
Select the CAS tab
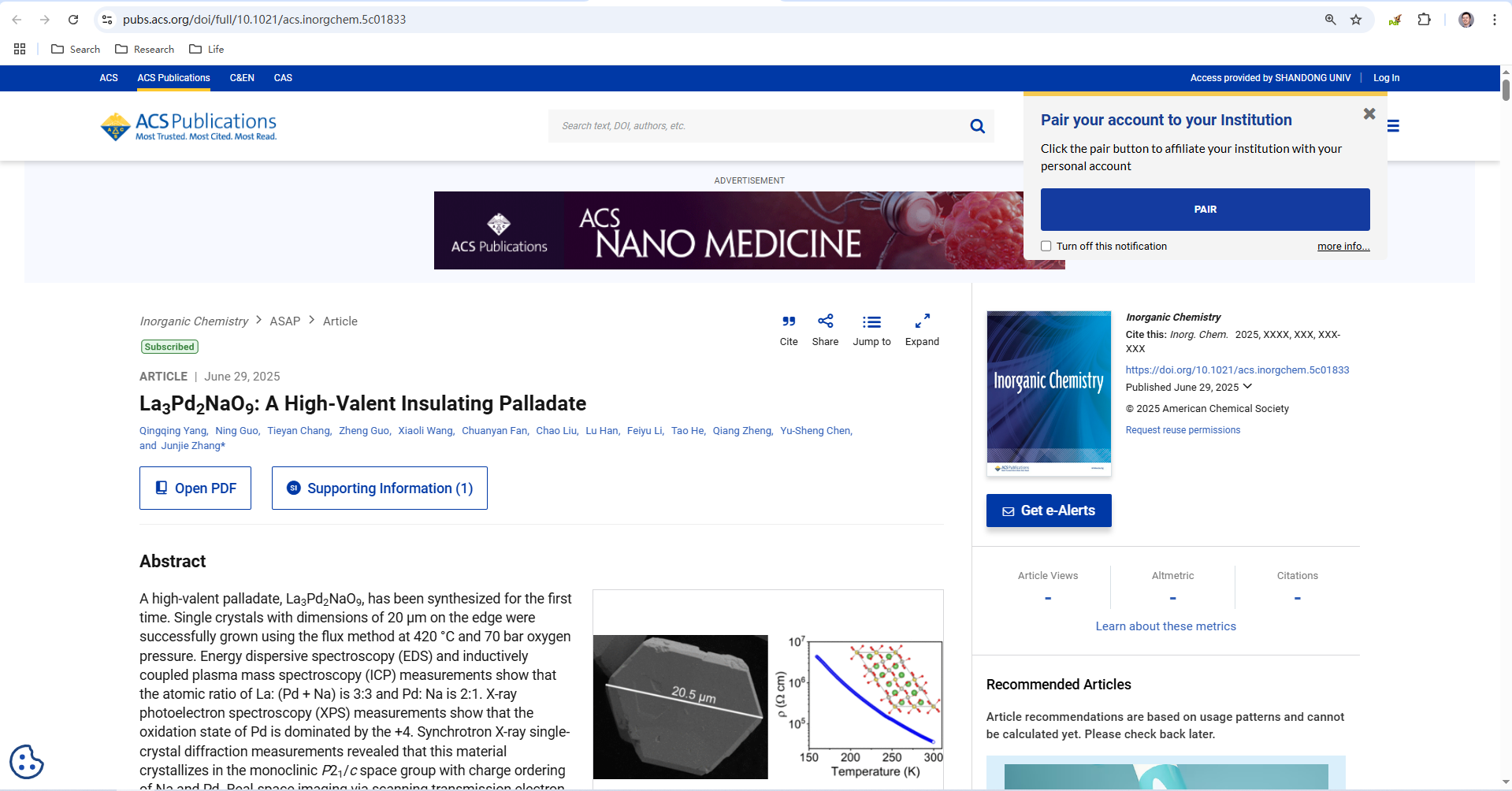(283, 78)
